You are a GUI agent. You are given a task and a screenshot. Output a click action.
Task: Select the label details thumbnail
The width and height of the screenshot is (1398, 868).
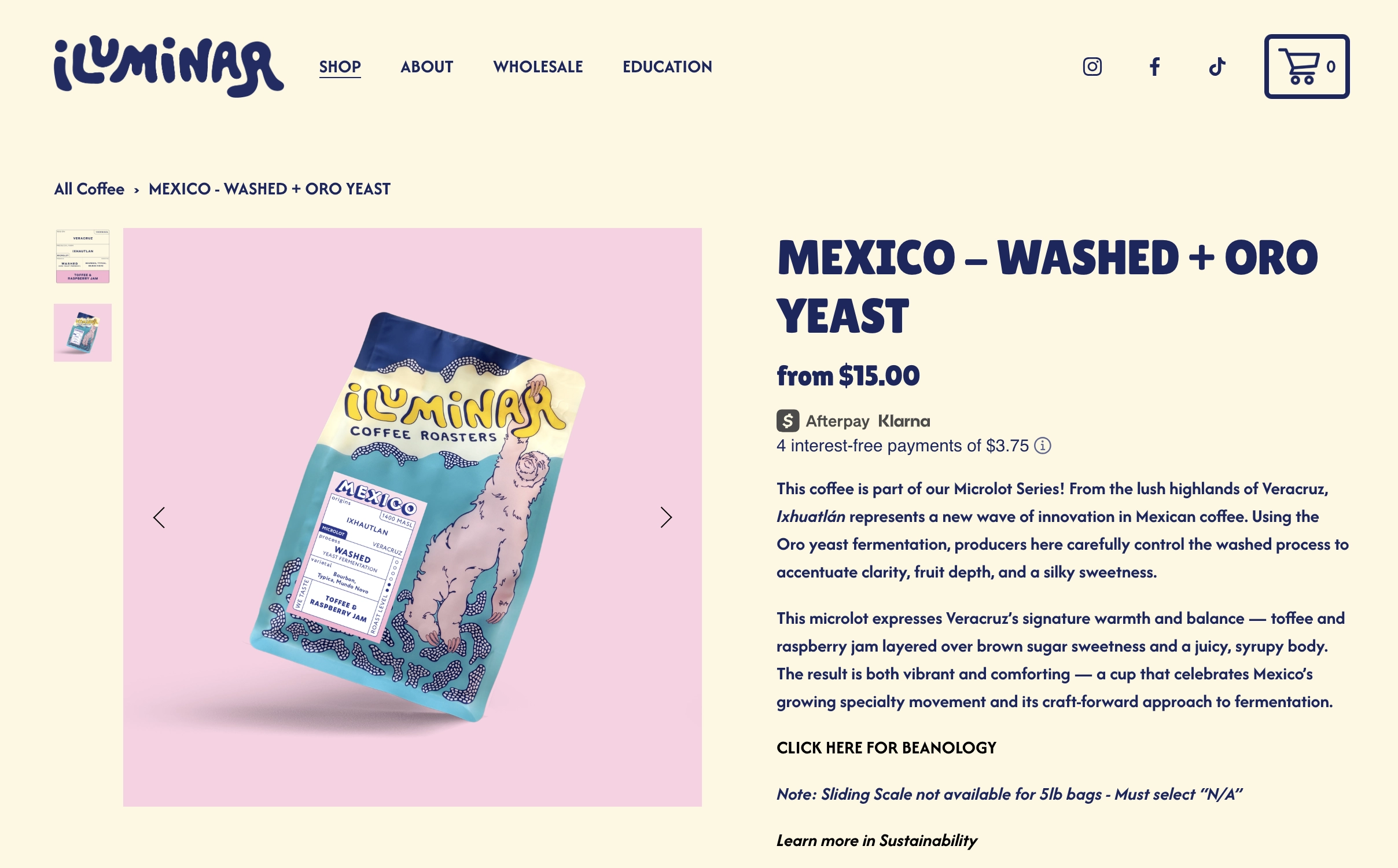point(83,256)
